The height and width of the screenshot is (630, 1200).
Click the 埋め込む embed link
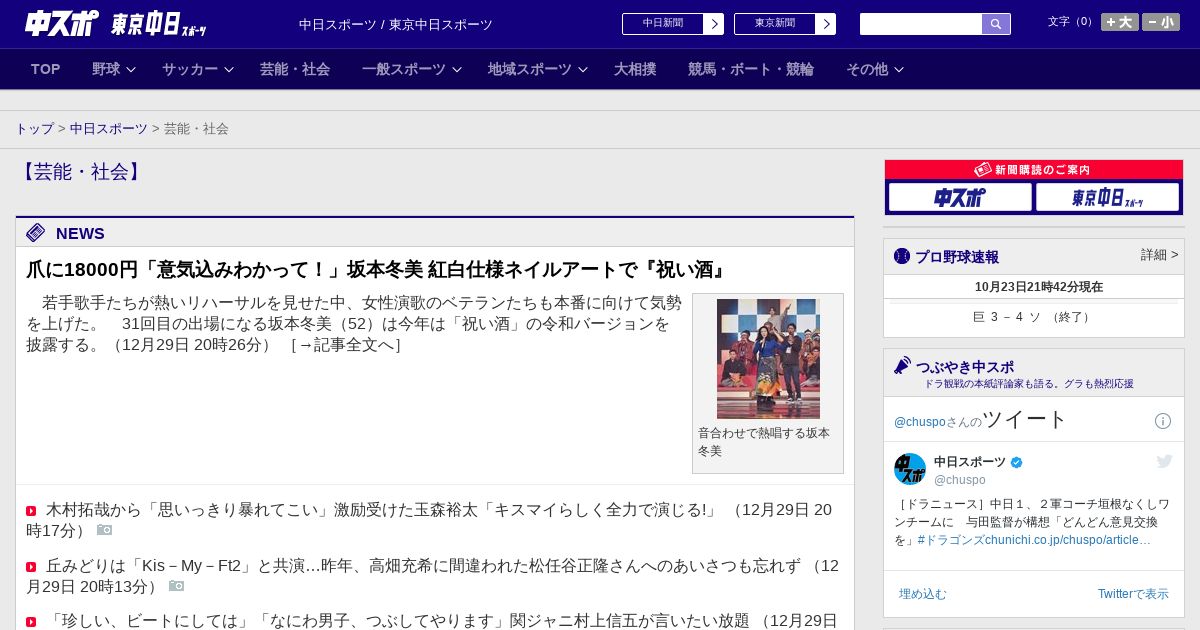coord(922,594)
